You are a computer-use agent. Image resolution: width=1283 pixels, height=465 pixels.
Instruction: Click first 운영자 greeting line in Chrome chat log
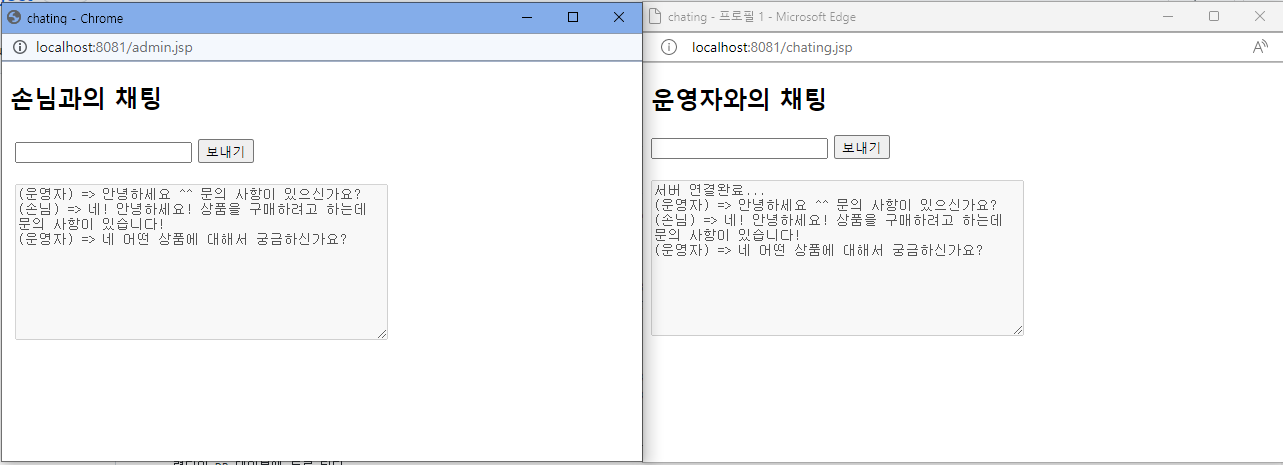pos(190,194)
